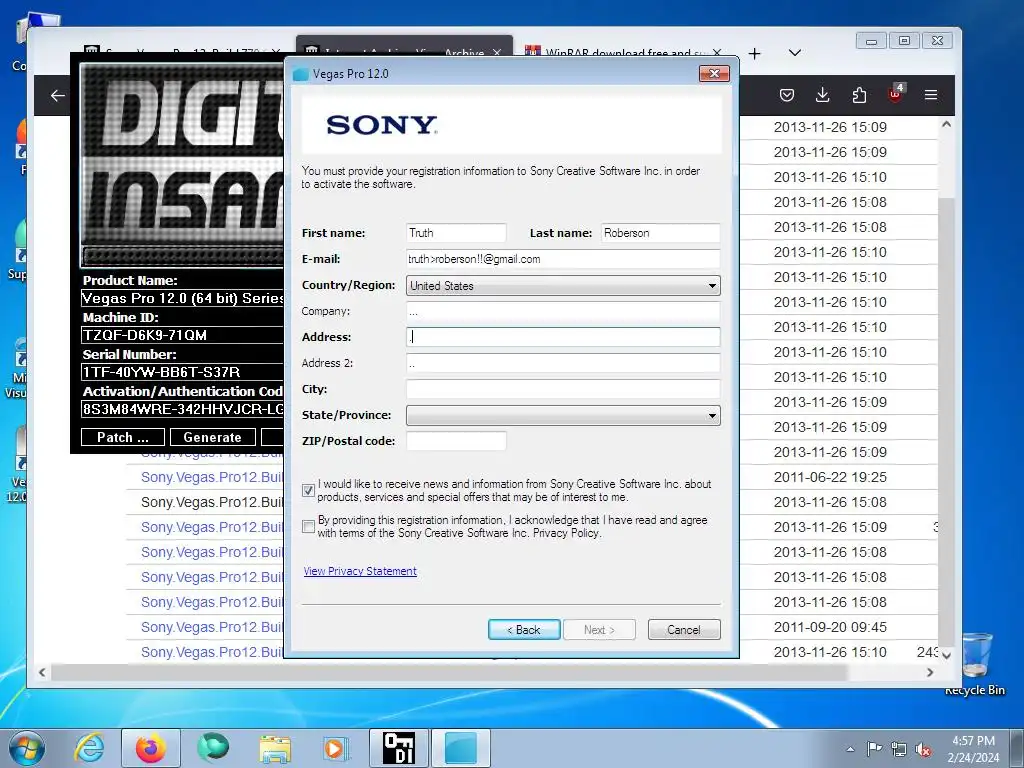Image resolution: width=1024 pixels, height=768 pixels.
Task: Switch to Firefox in the taskbar
Action: coord(151,748)
